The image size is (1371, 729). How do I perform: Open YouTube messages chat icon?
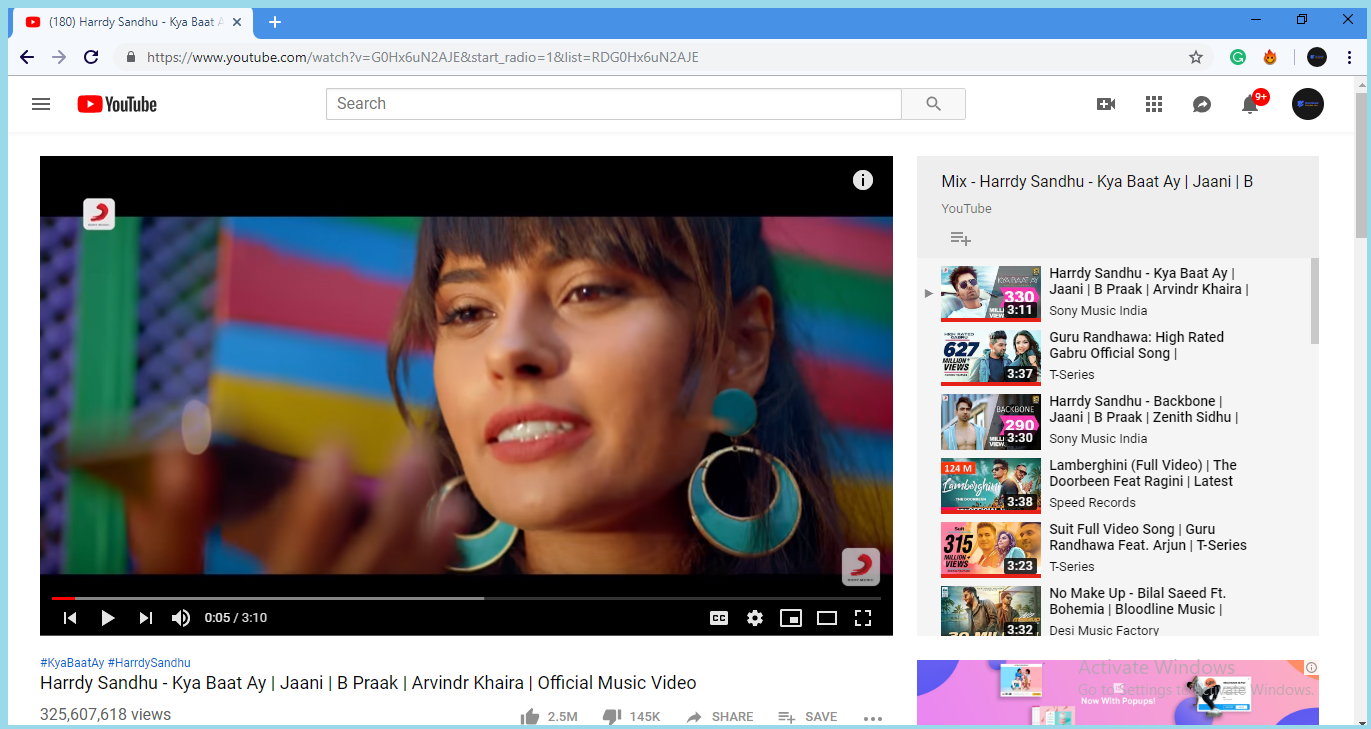[1201, 104]
